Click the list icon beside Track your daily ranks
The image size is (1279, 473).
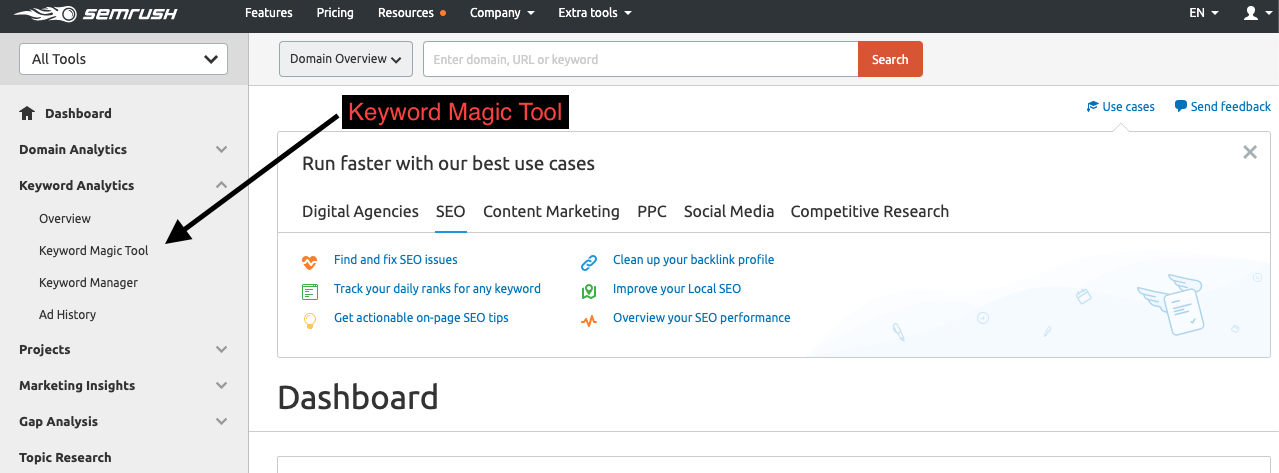310,292
